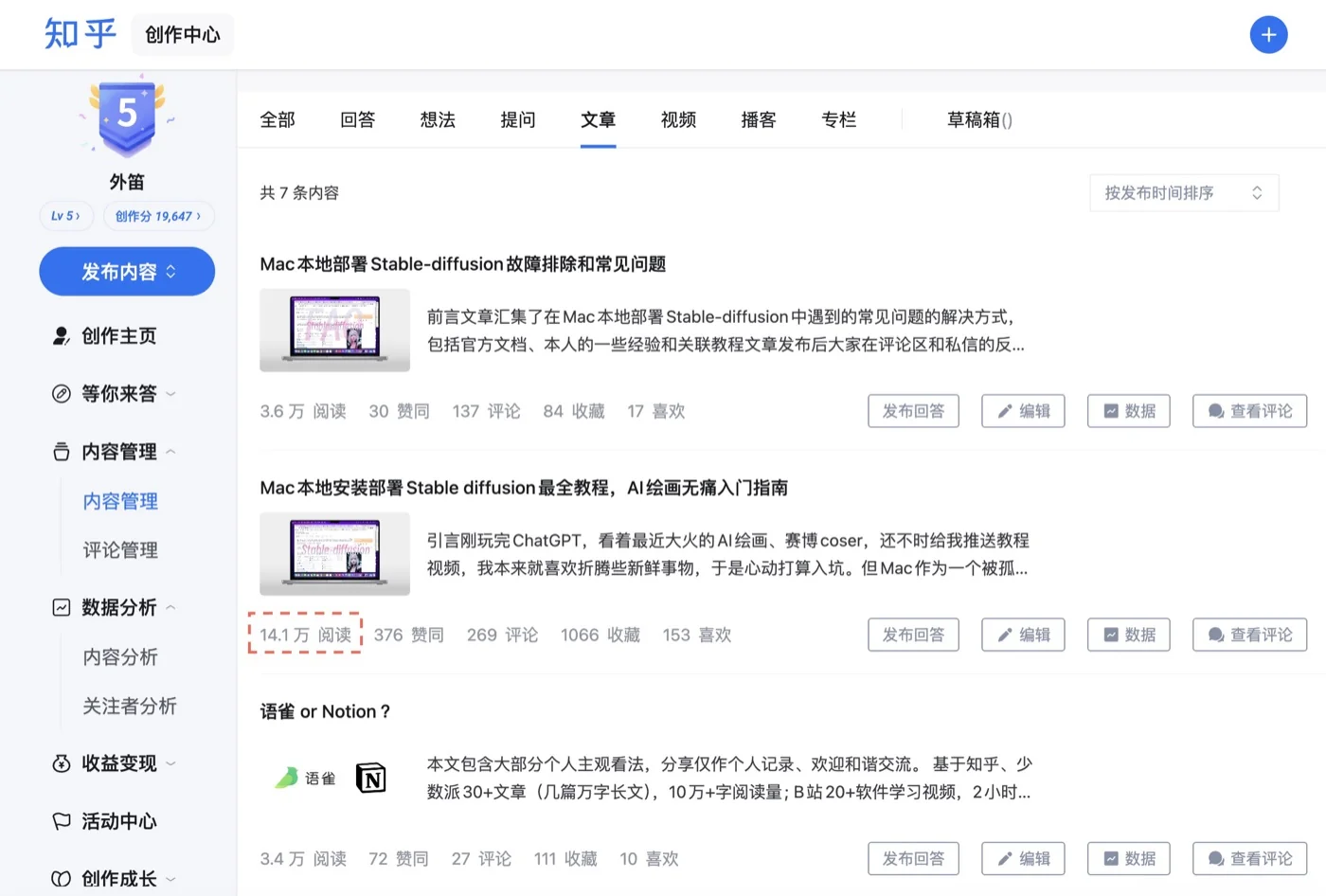Click 编辑 for the 故障排除 article
Screen dimensions: 1326x896
[1023, 411]
